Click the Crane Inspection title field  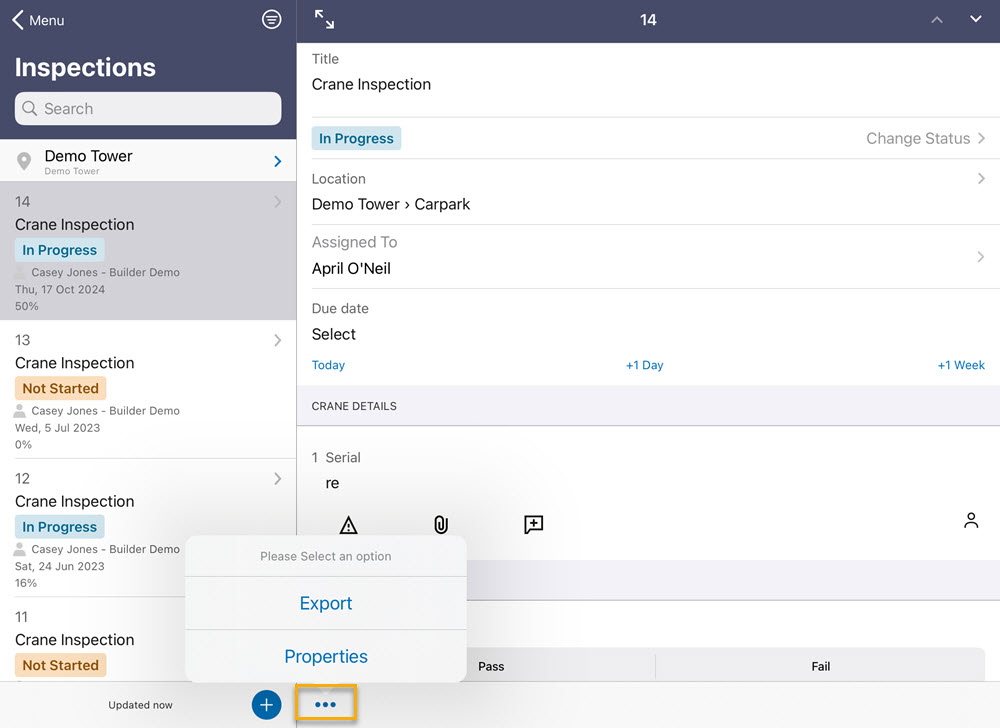pyautogui.click(x=371, y=84)
